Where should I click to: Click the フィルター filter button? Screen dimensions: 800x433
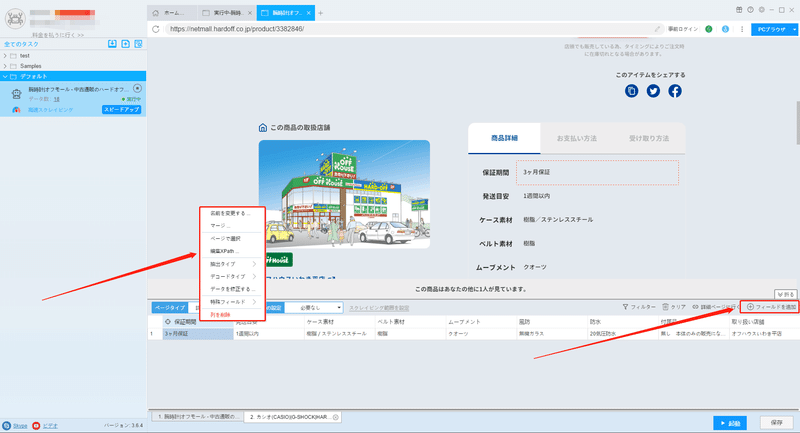tap(639, 307)
